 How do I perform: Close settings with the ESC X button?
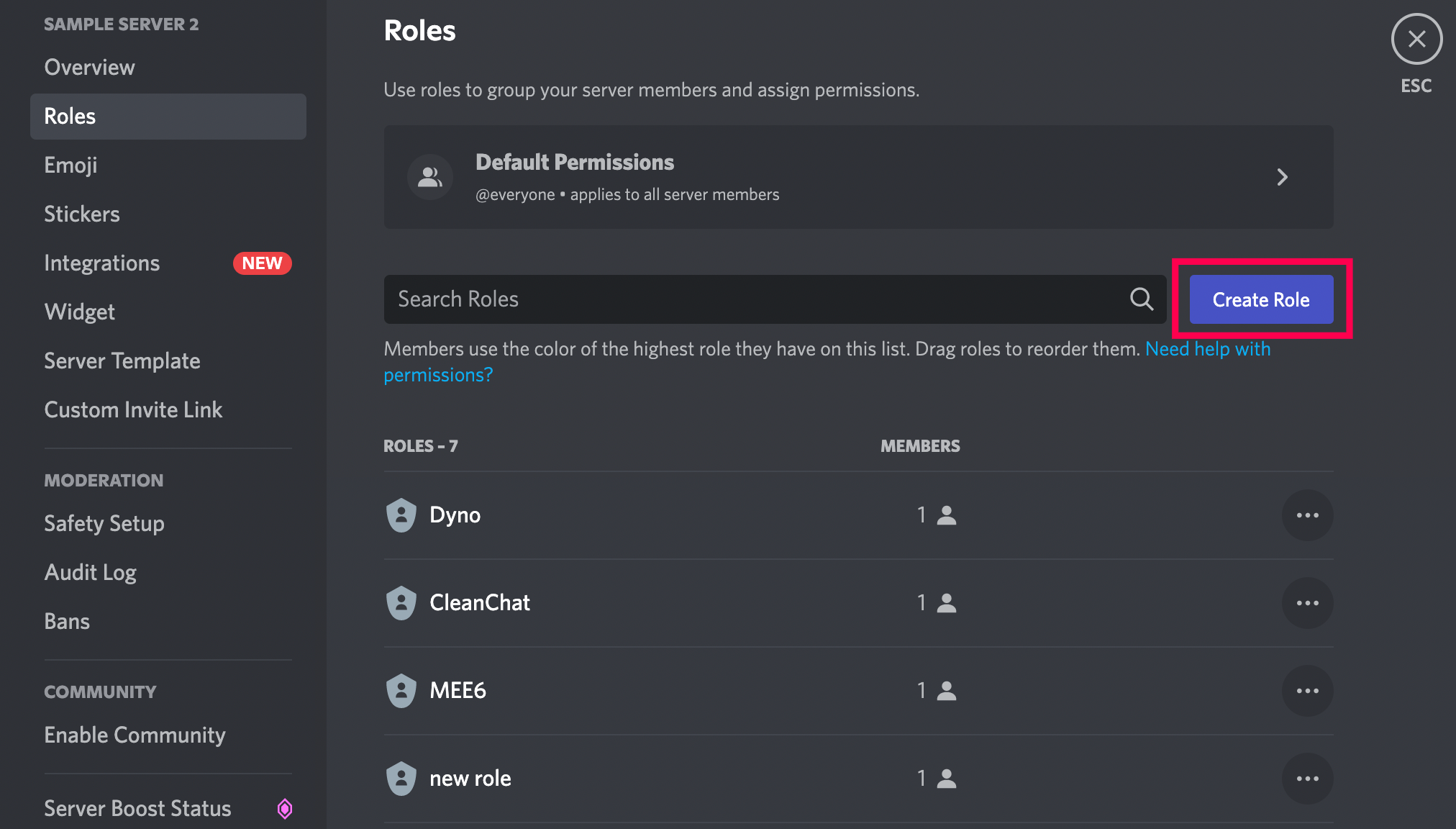click(1416, 39)
